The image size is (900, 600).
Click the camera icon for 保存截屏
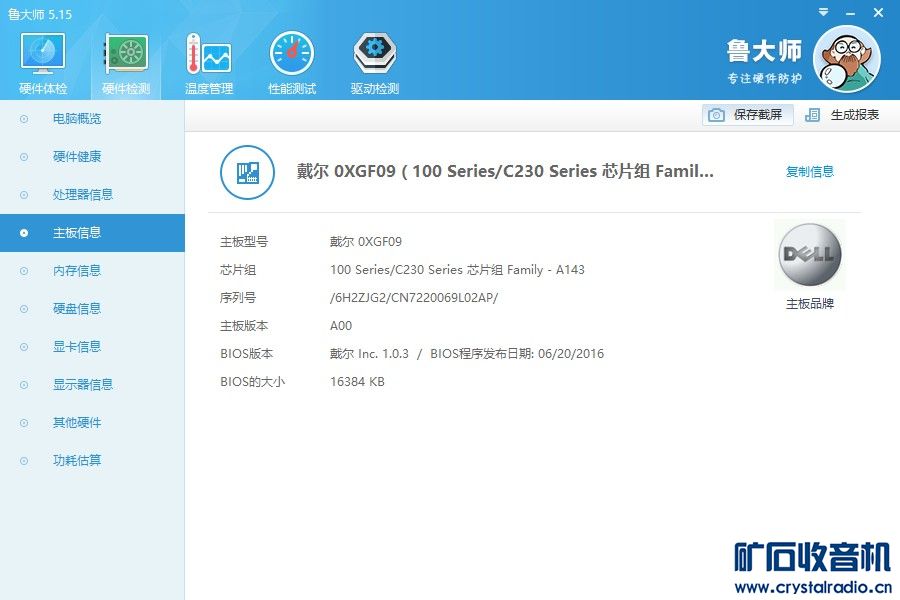[x=716, y=115]
